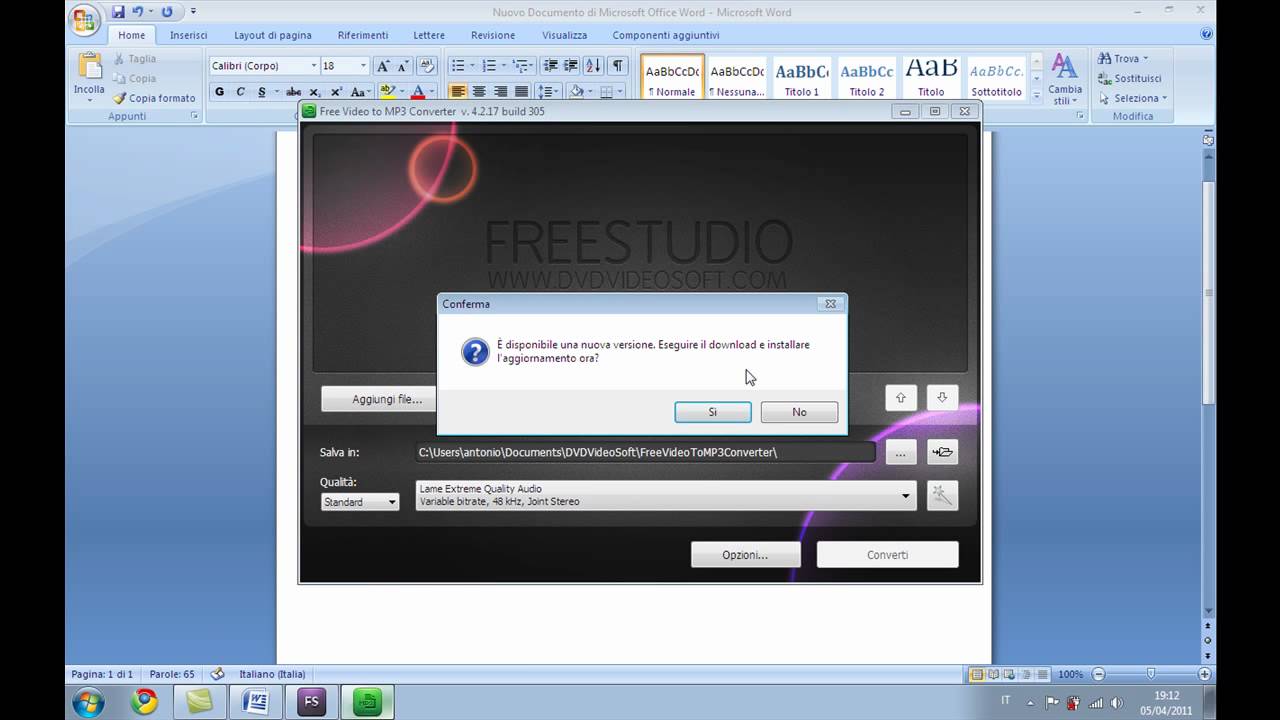Switch to Visualizza tab

[565, 35]
